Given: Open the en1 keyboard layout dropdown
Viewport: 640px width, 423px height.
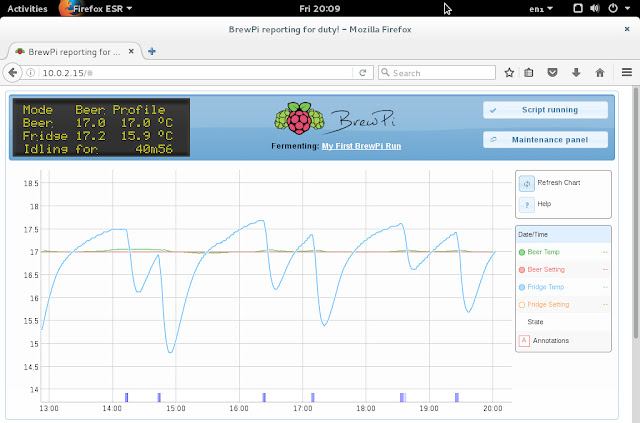Looking at the screenshot, I should pyautogui.click(x=541, y=9).
